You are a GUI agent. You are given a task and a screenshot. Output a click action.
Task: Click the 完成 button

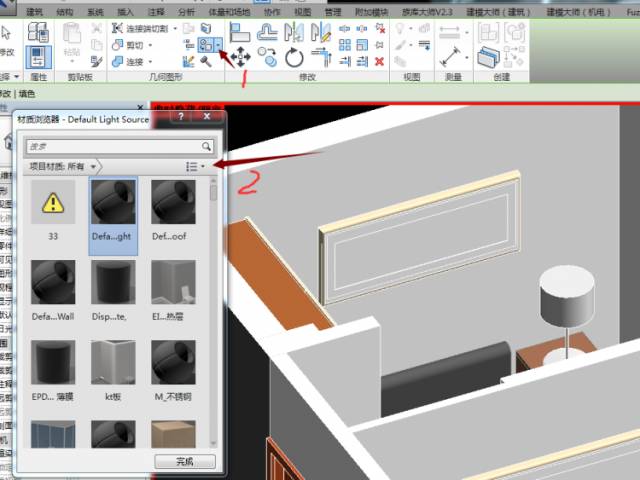click(185, 461)
